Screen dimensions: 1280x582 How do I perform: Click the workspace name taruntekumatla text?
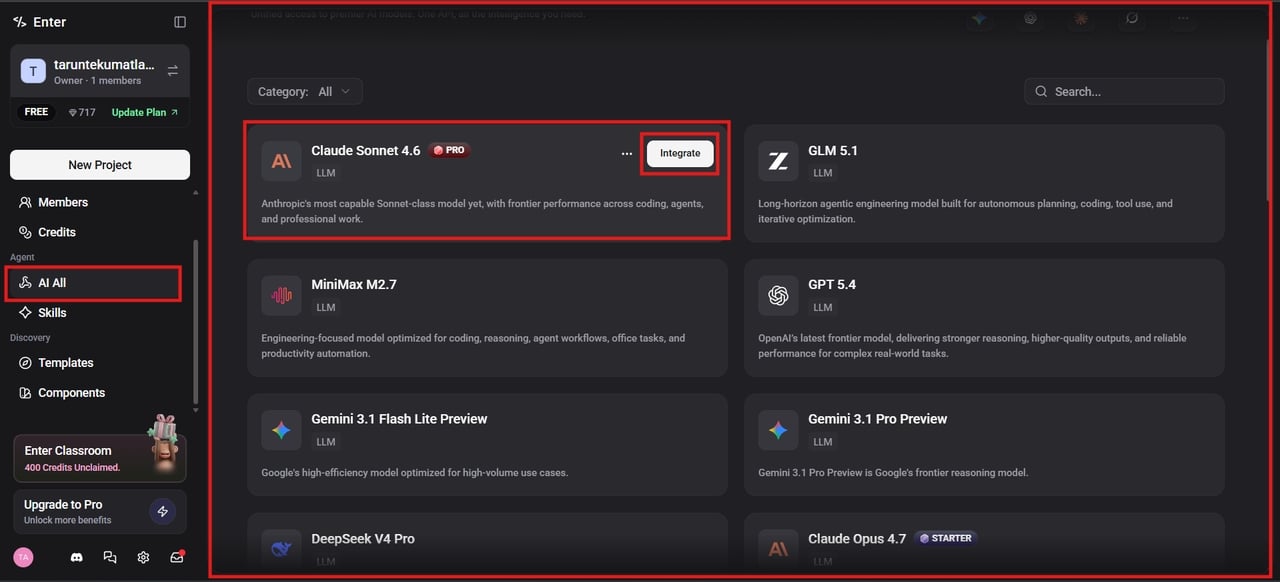[x=104, y=64]
